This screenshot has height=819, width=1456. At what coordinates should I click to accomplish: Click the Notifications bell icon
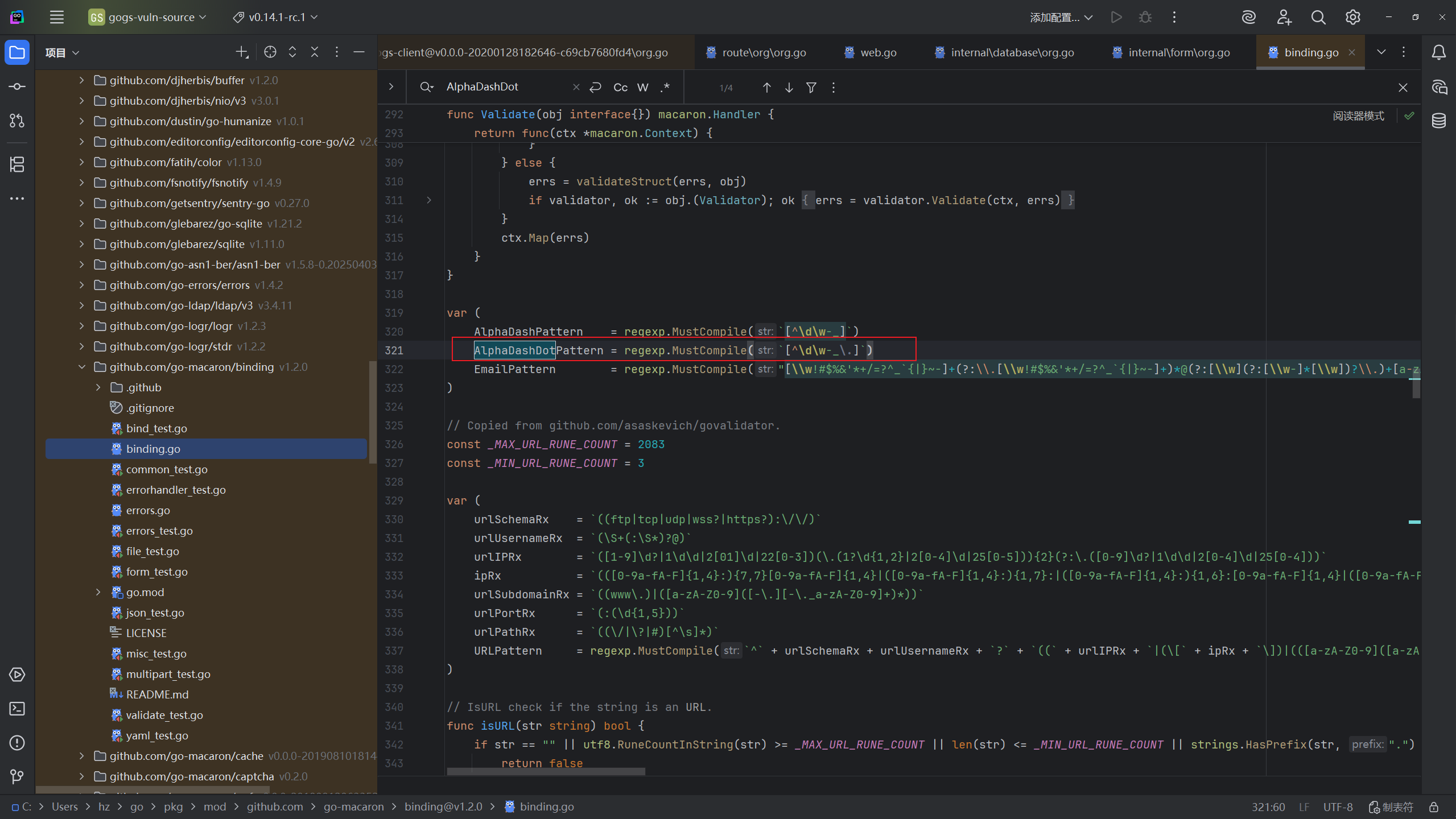click(x=1439, y=52)
